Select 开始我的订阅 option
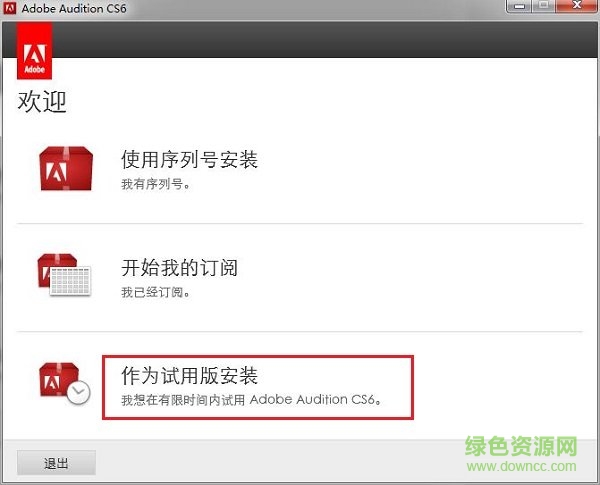Image resolution: width=600 pixels, height=485 pixels. [179, 267]
